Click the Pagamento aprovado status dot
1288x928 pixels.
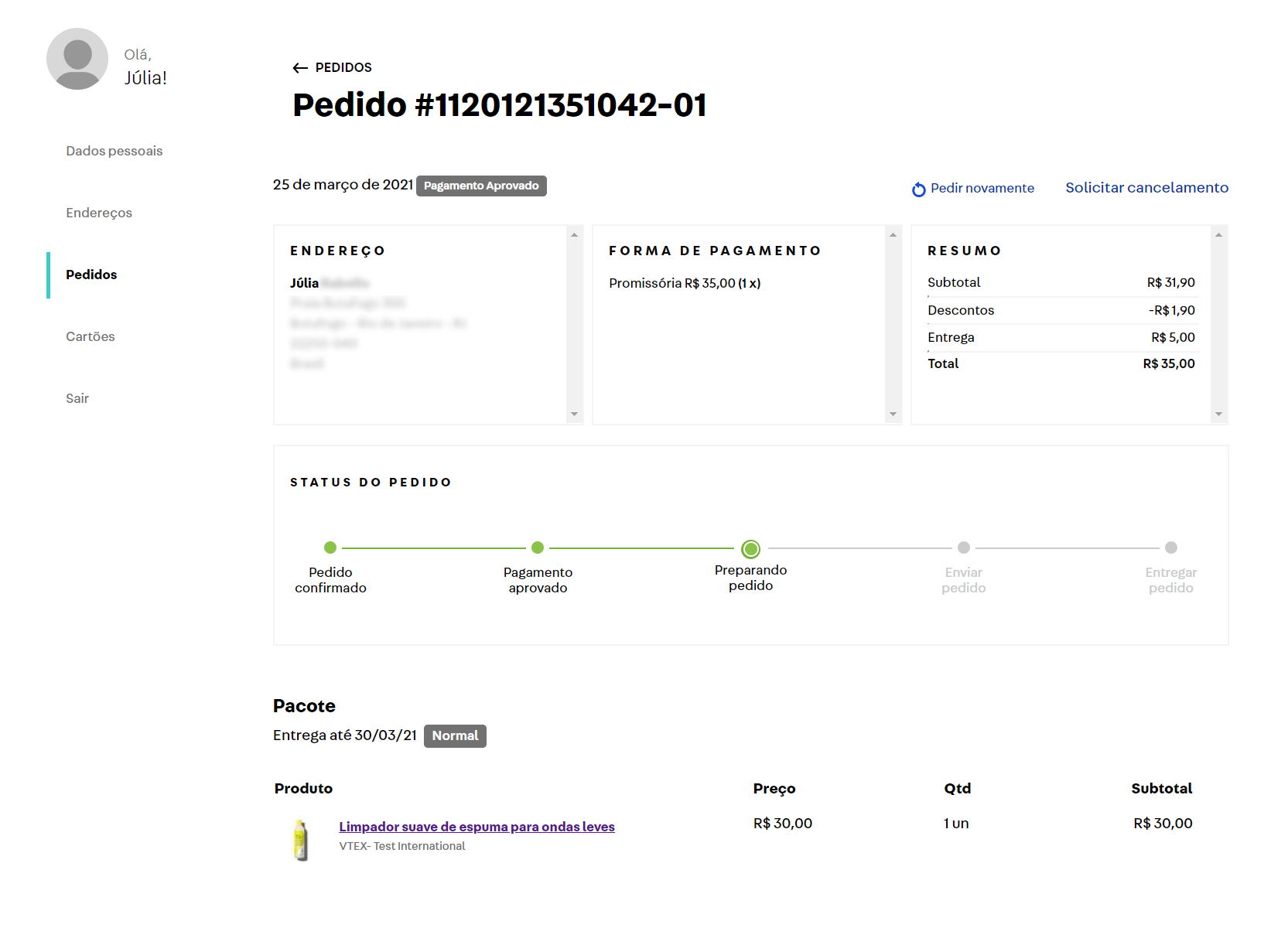538,548
